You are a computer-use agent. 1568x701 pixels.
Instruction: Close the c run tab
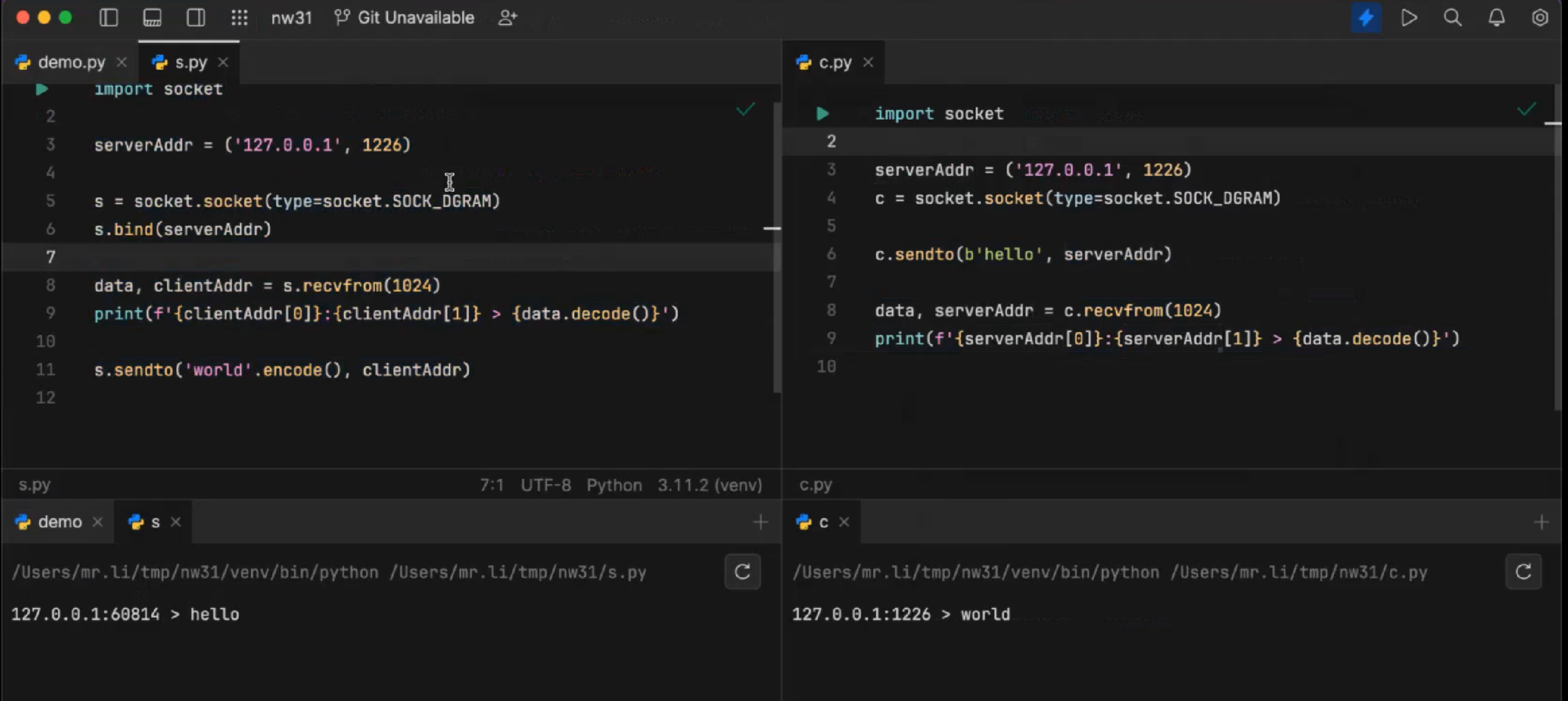[x=845, y=522]
